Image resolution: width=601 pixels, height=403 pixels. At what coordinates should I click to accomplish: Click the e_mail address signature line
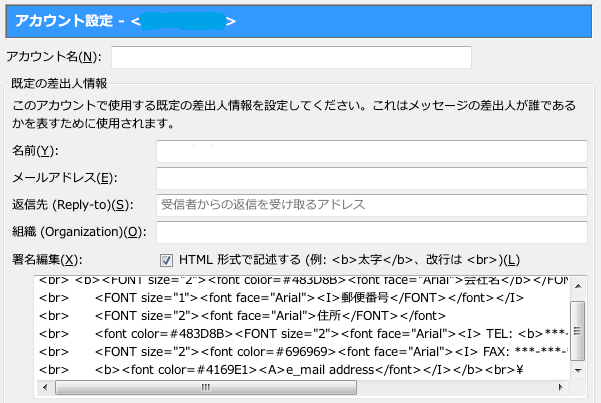point(300,370)
